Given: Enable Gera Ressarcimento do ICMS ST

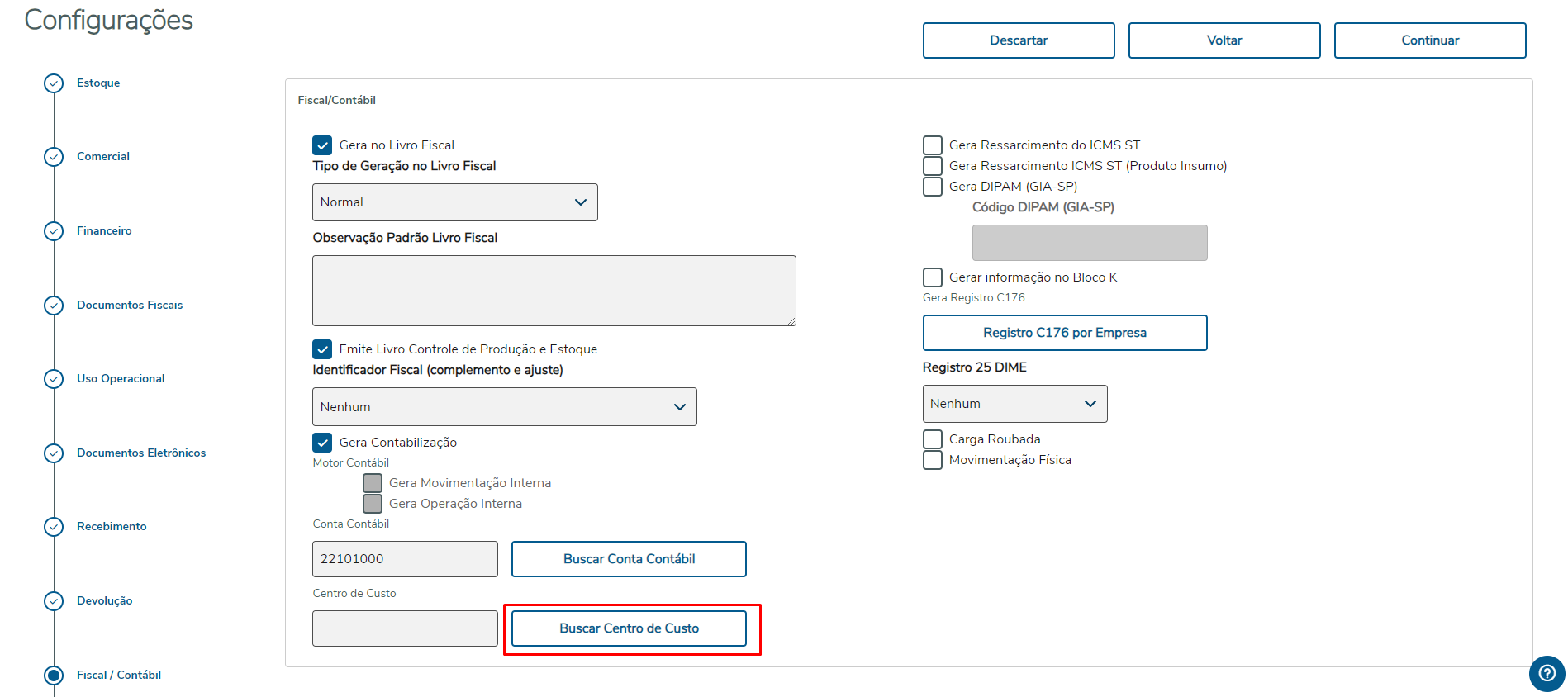Looking at the screenshot, I should click(x=933, y=145).
